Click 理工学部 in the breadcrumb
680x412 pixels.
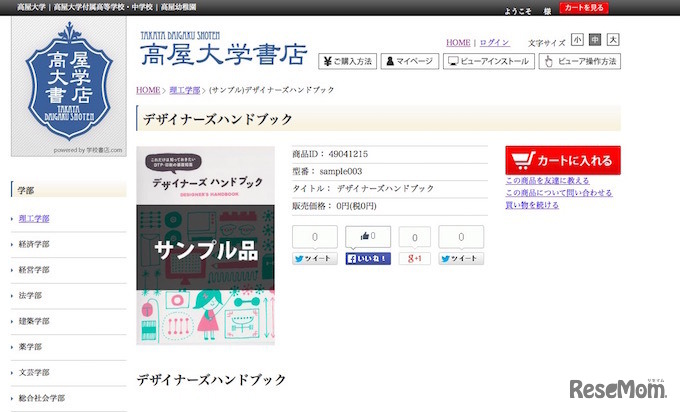[185, 90]
